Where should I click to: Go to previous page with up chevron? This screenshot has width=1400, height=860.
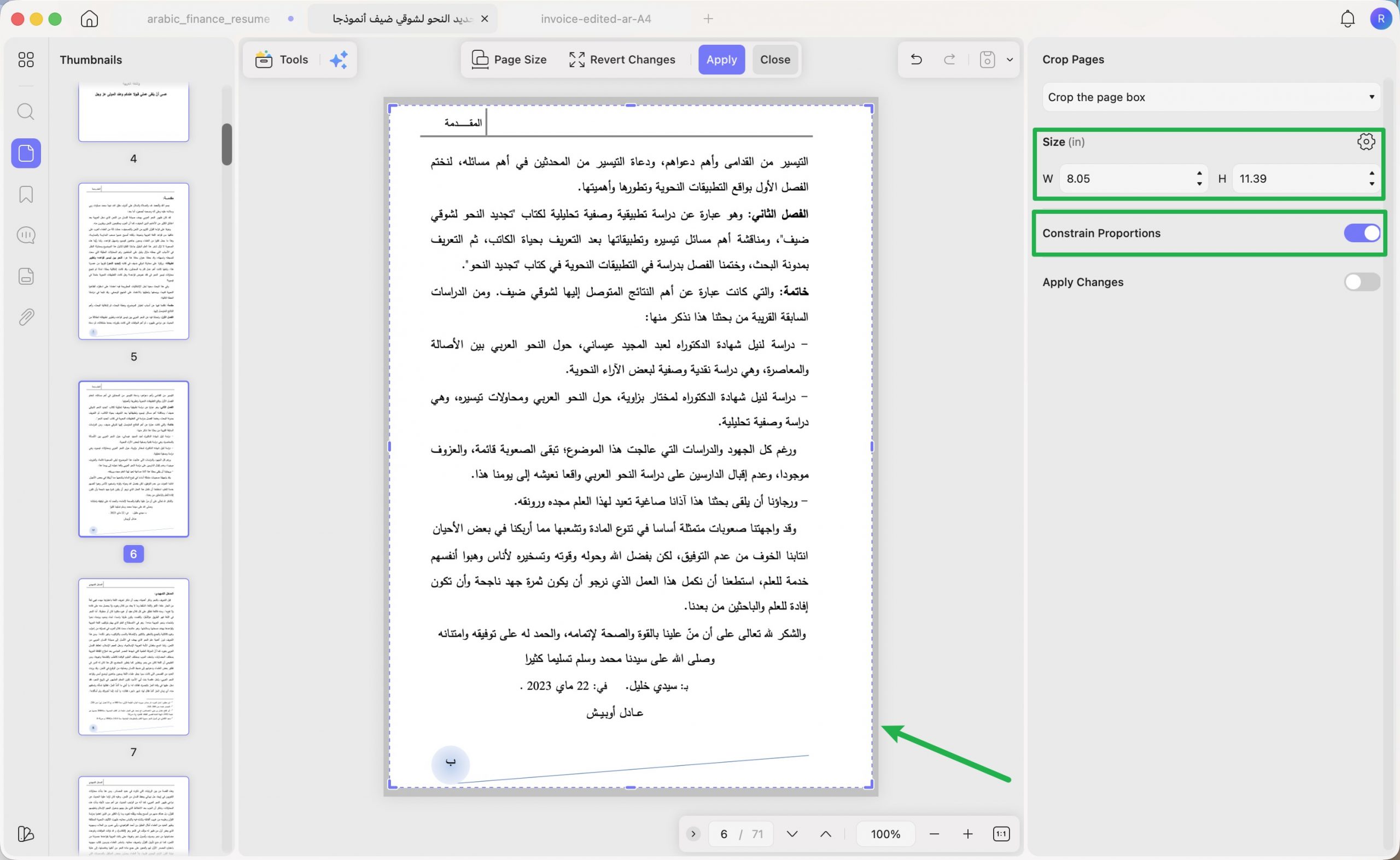click(825, 834)
